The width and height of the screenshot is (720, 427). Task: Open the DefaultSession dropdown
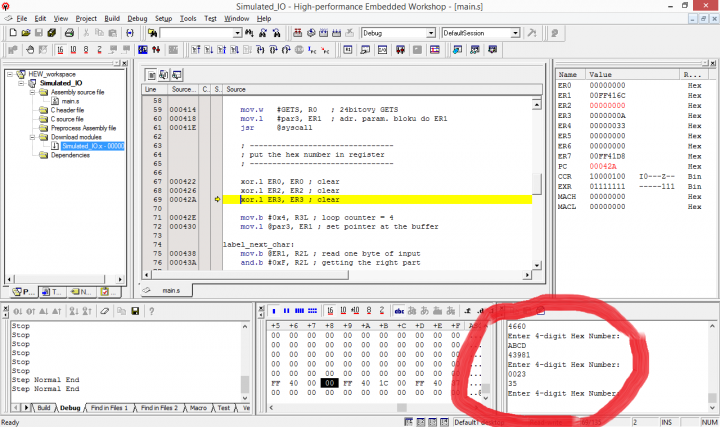(515, 33)
